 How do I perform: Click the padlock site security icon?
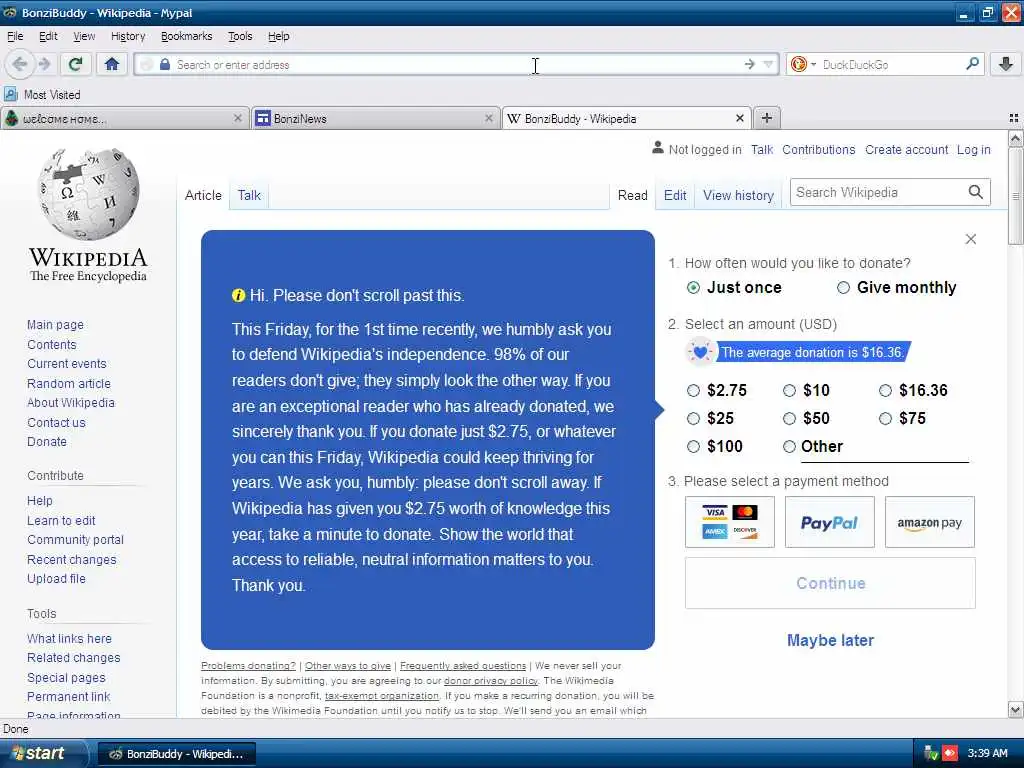pyautogui.click(x=165, y=64)
